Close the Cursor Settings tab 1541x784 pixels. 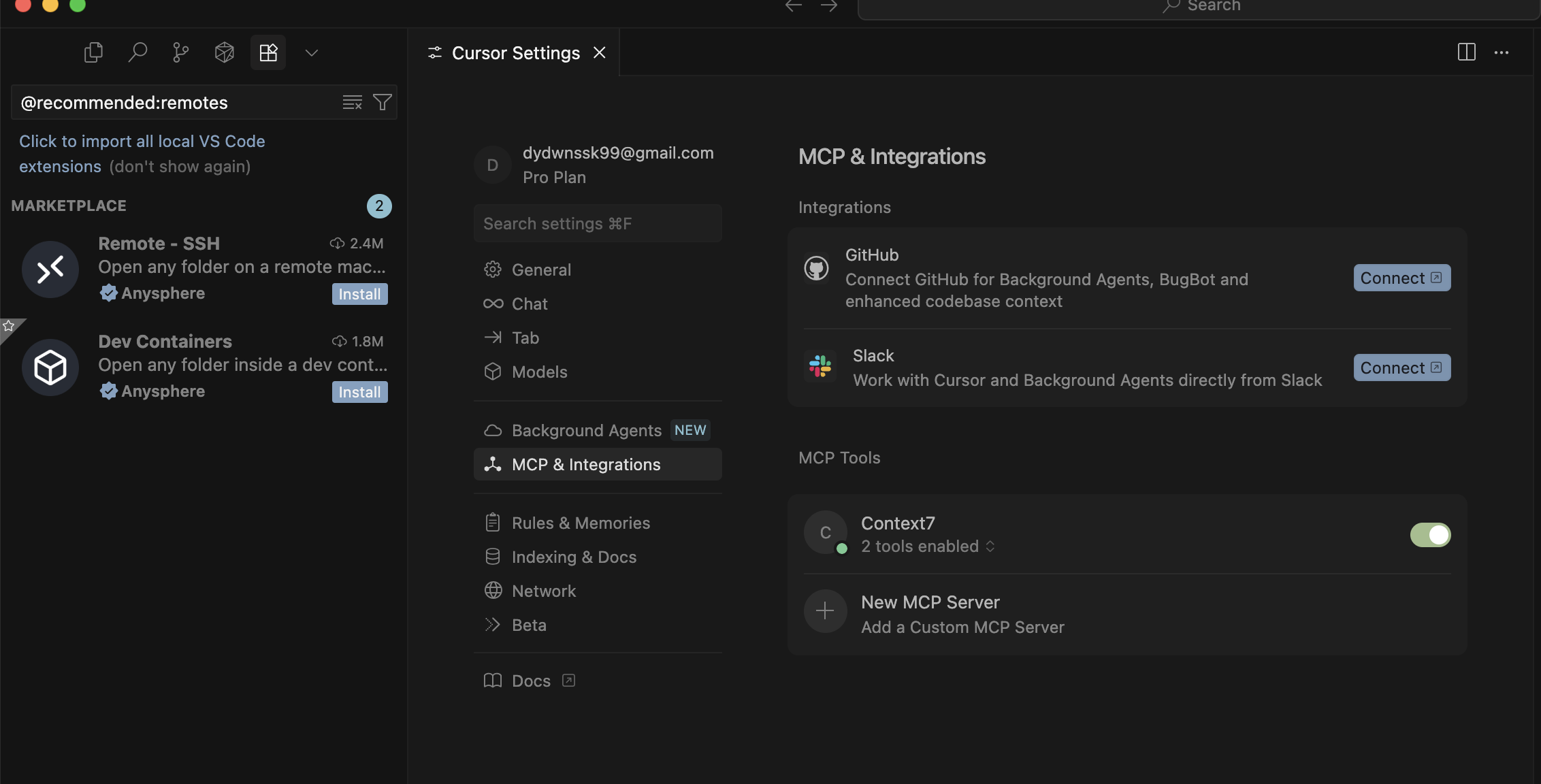(599, 52)
